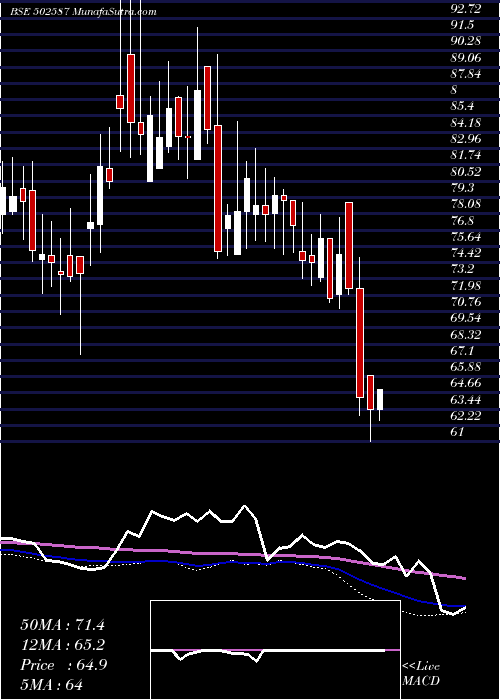500x700 pixels.
Task: Click the 71.98 price axis label
Action: tap(466, 286)
